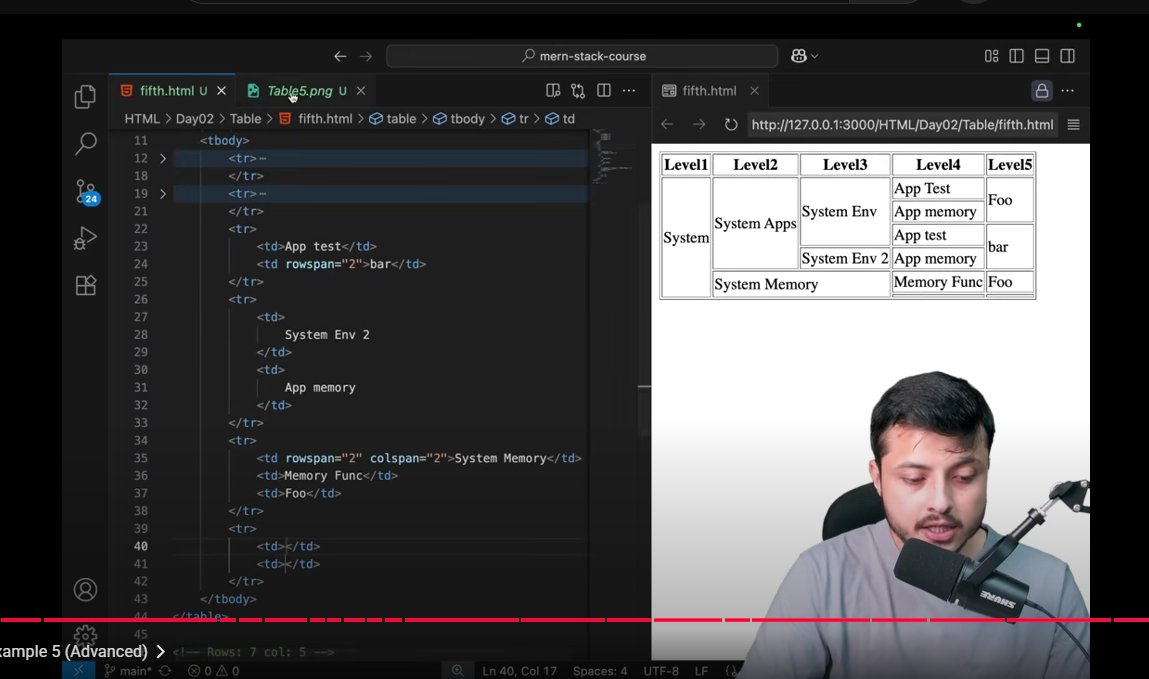Image resolution: width=1149 pixels, height=679 pixels.
Task: Open the Accounts menu icon
Action: (85, 590)
